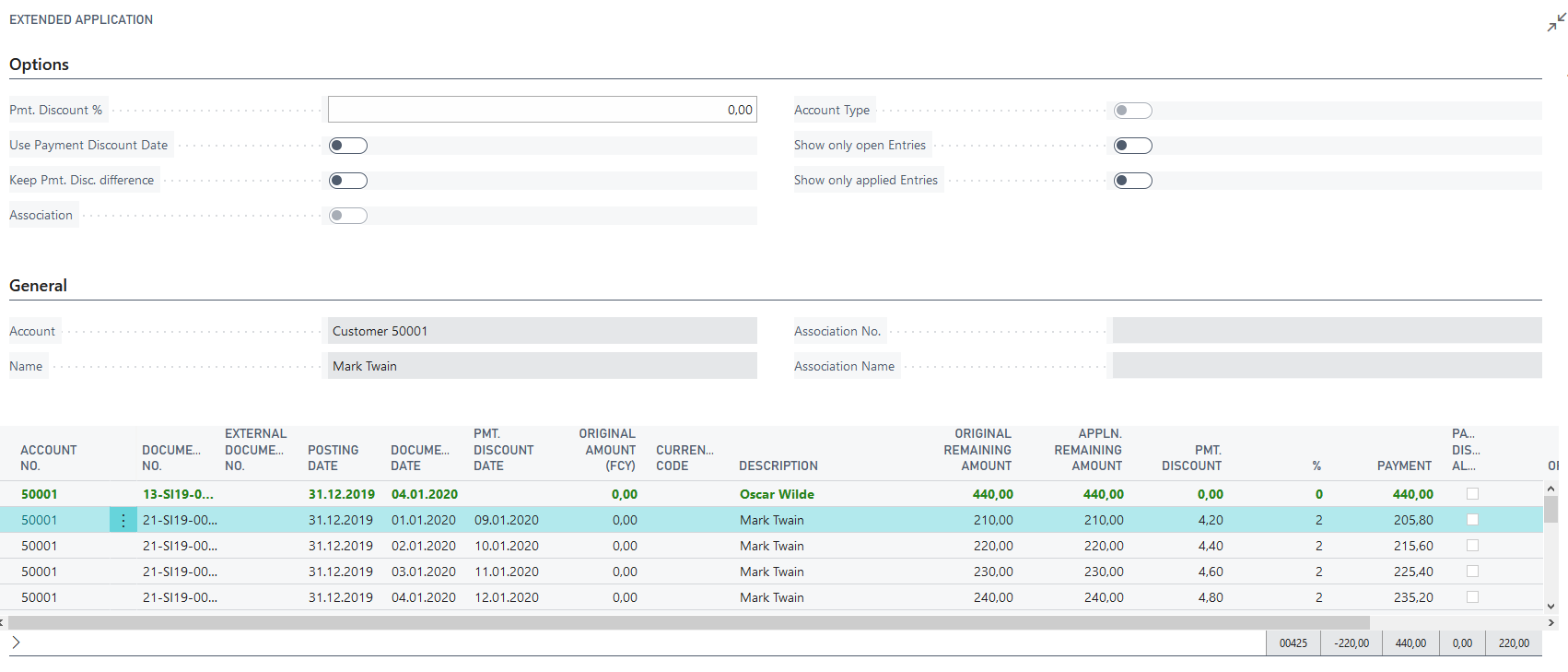This screenshot has width=1568, height=672.
Task: Turn on Show only open Entries
Action: (x=1132, y=146)
